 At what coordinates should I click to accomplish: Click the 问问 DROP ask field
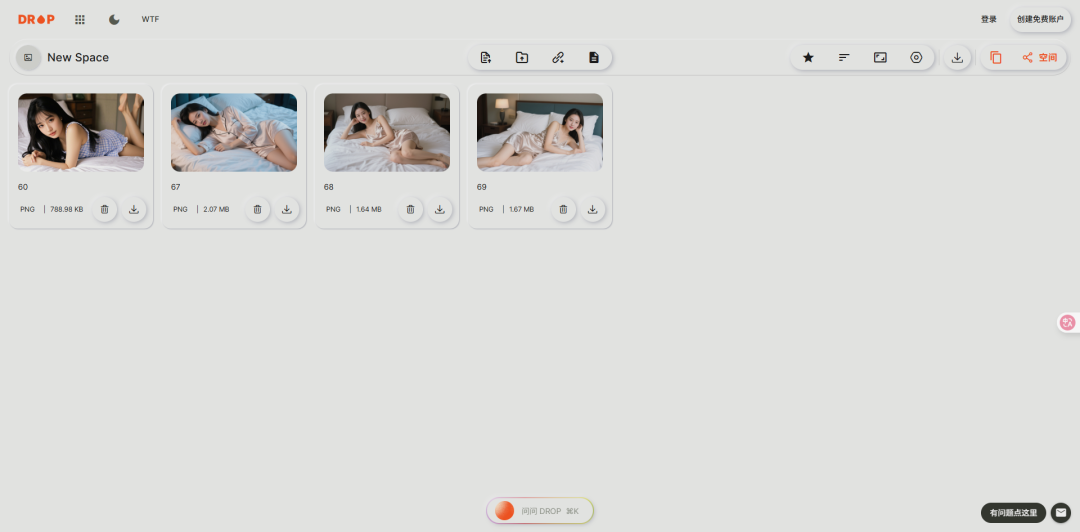(540, 511)
